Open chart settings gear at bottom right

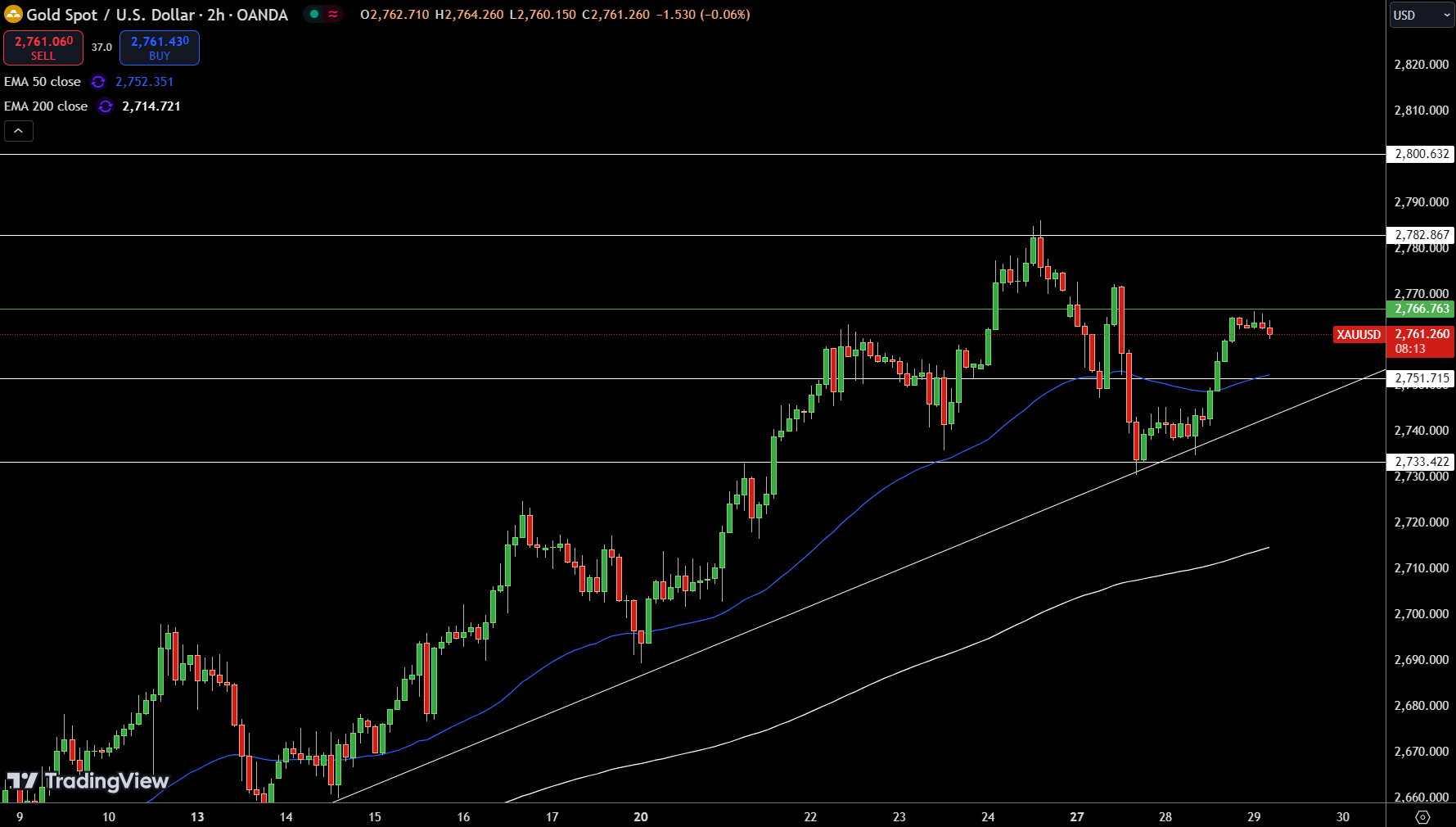(x=1422, y=816)
